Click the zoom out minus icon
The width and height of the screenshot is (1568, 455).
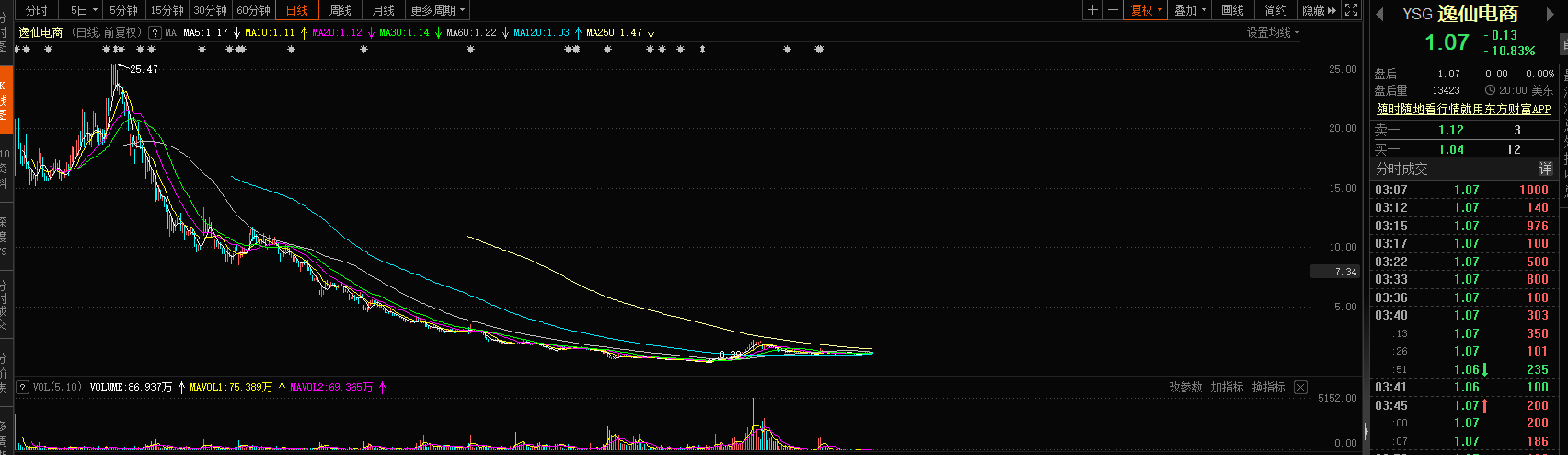click(x=1113, y=10)
